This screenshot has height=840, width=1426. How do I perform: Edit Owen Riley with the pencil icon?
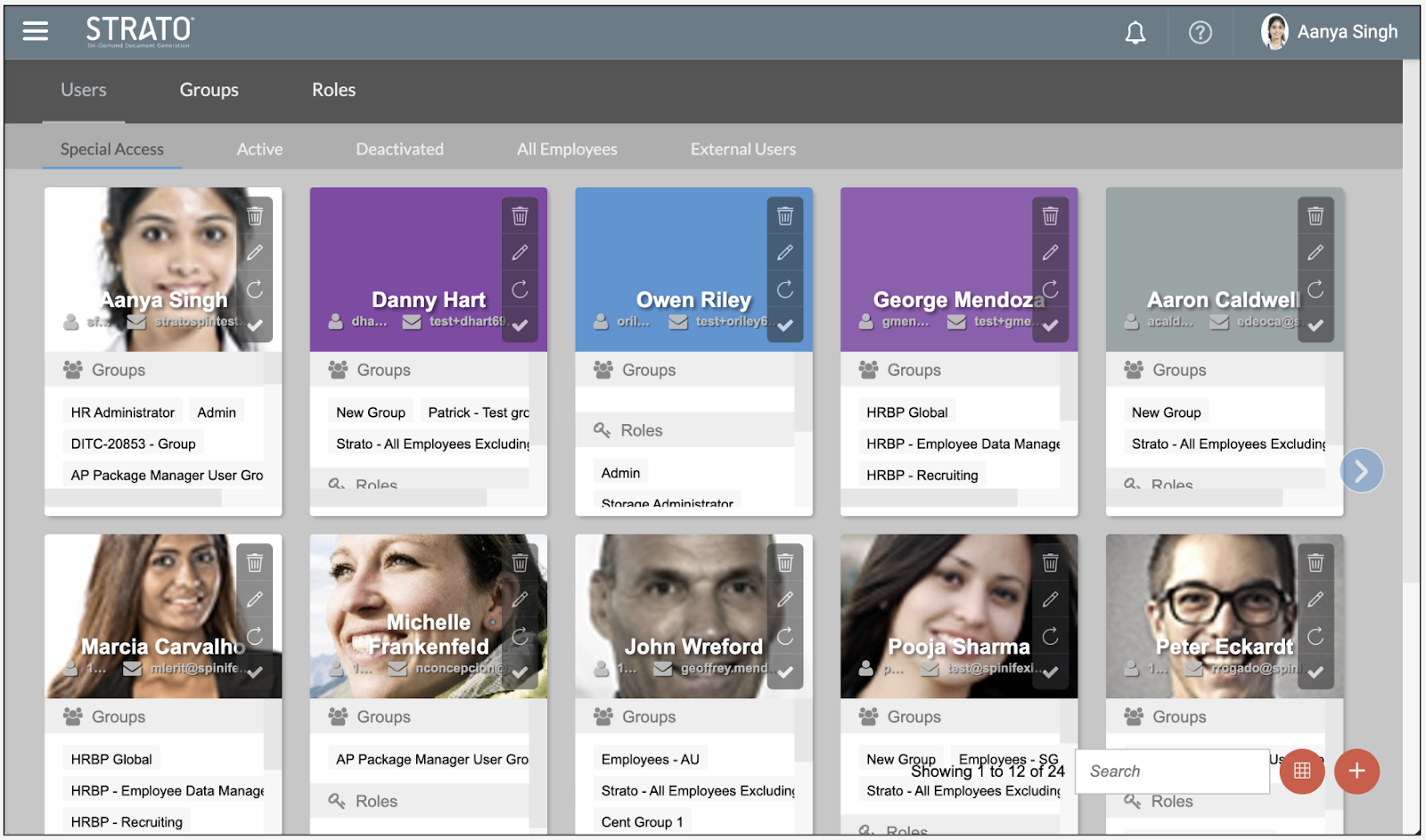point(784,253)
